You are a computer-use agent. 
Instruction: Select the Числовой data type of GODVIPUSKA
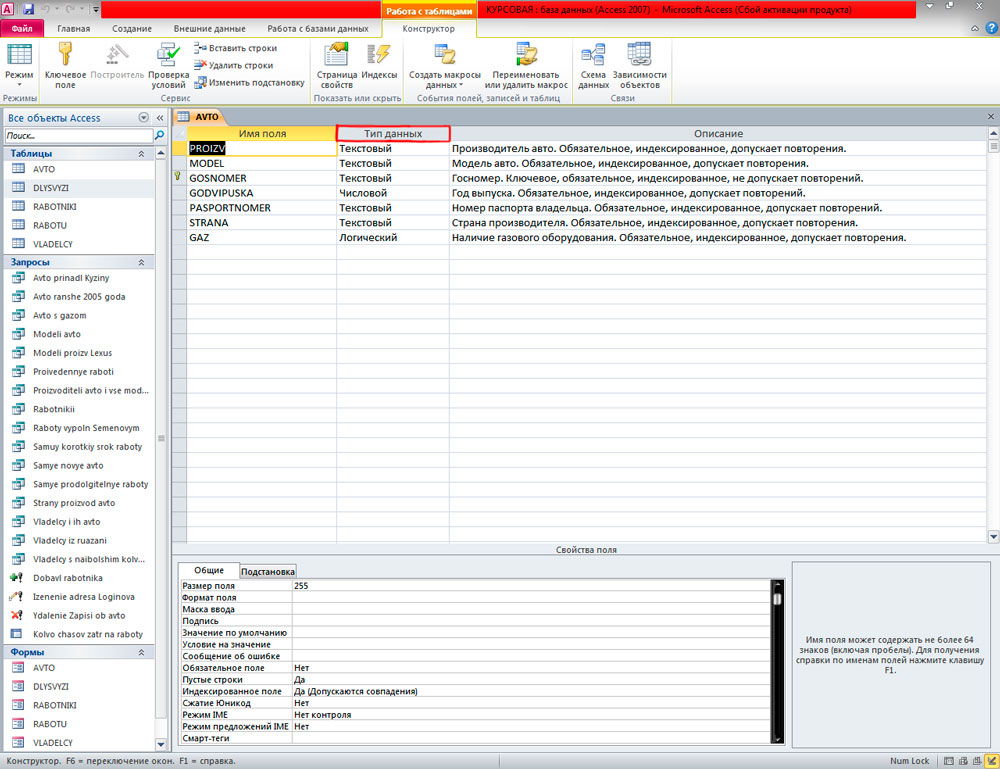(x=393, y=193)
